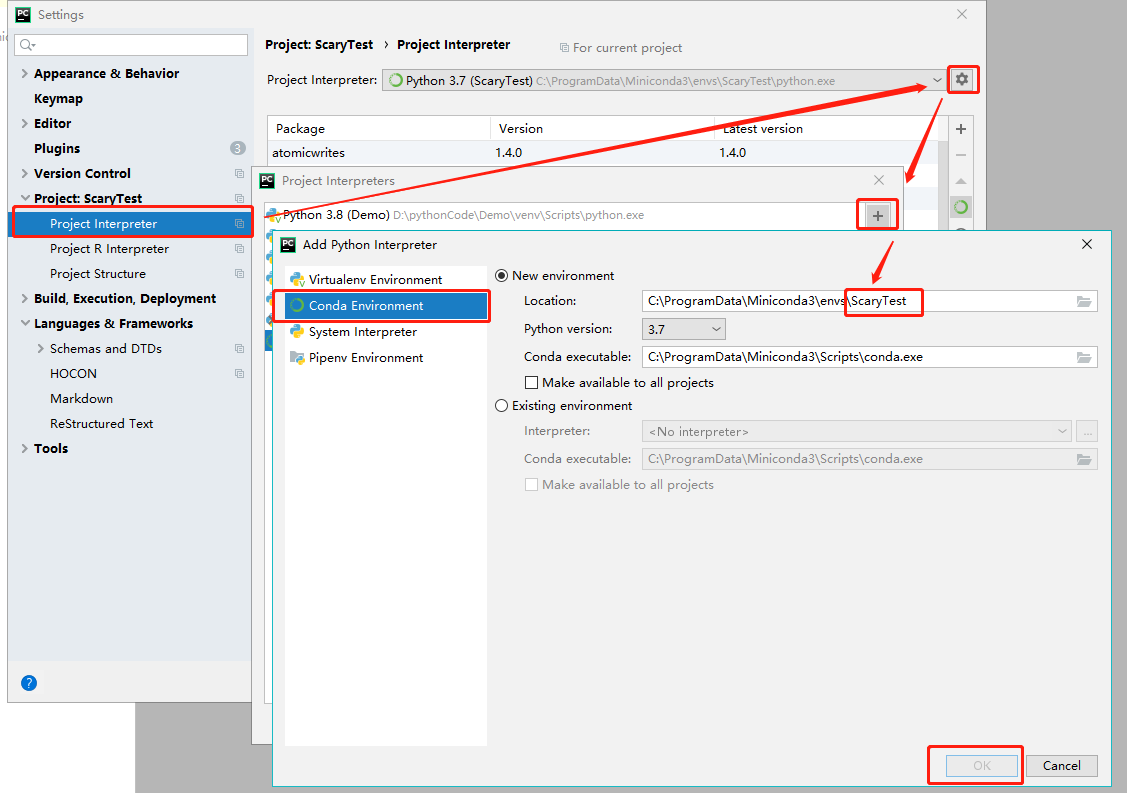
Task: Enable Make available to all projects for new environment
Action: coord(531,382)
